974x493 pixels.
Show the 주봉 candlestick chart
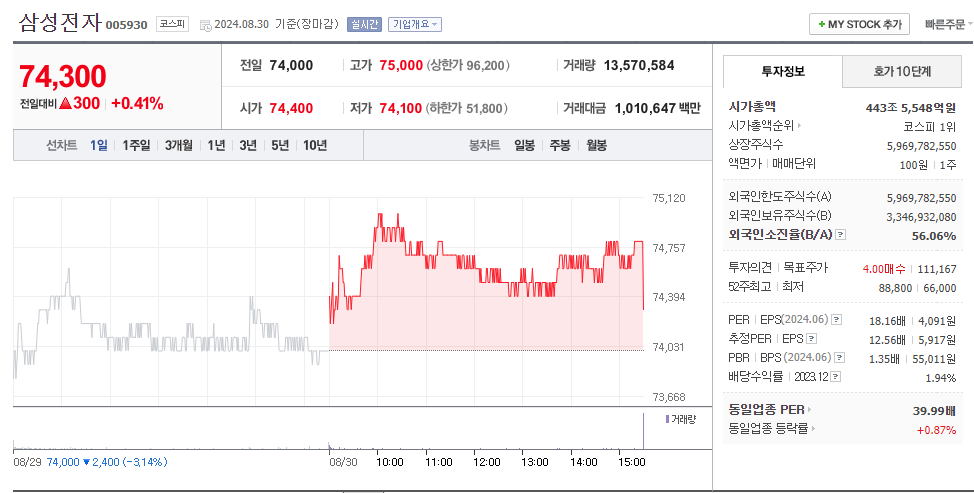tap(560, 145)
